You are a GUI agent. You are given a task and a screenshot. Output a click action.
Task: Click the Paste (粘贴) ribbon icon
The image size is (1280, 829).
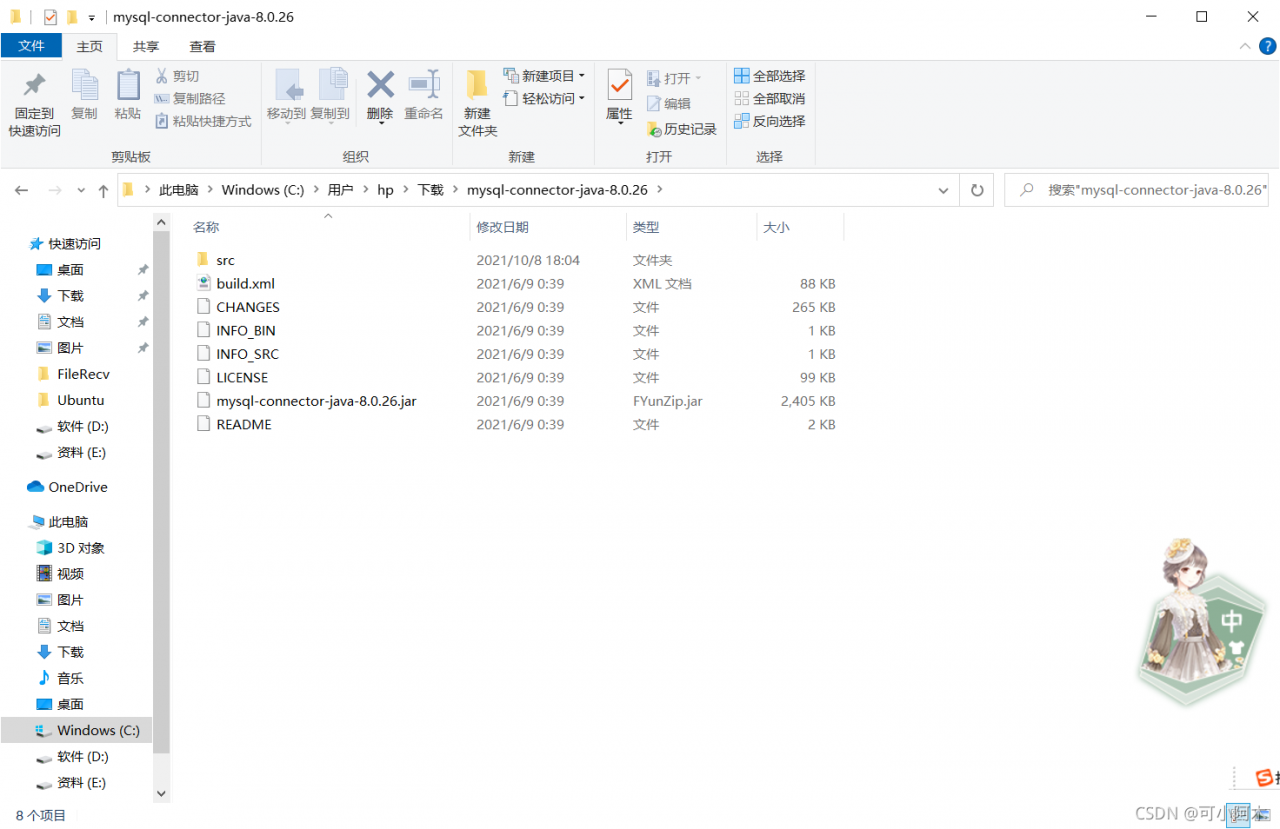point(127,85)
